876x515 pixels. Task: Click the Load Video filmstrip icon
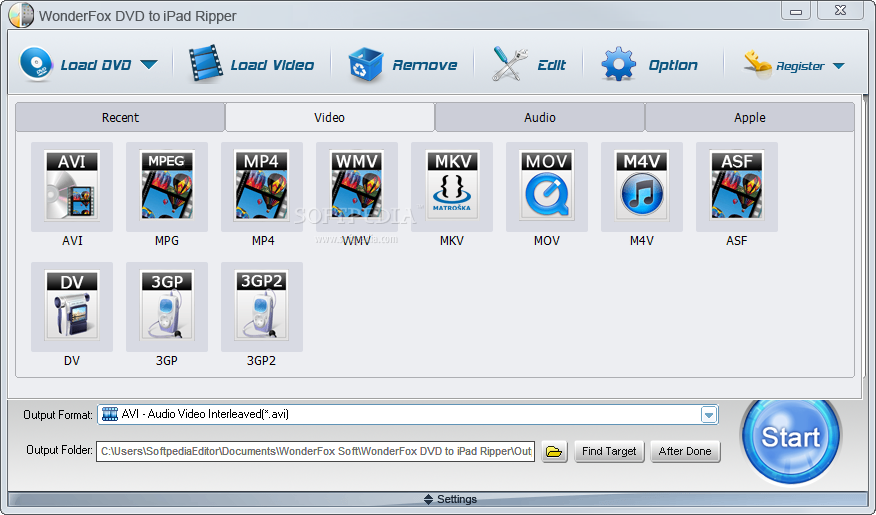pos(206,64)
